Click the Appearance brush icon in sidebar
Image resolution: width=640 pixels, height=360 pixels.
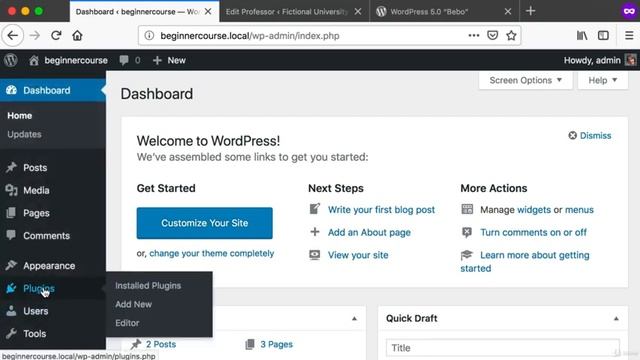[x=11, y=265]
